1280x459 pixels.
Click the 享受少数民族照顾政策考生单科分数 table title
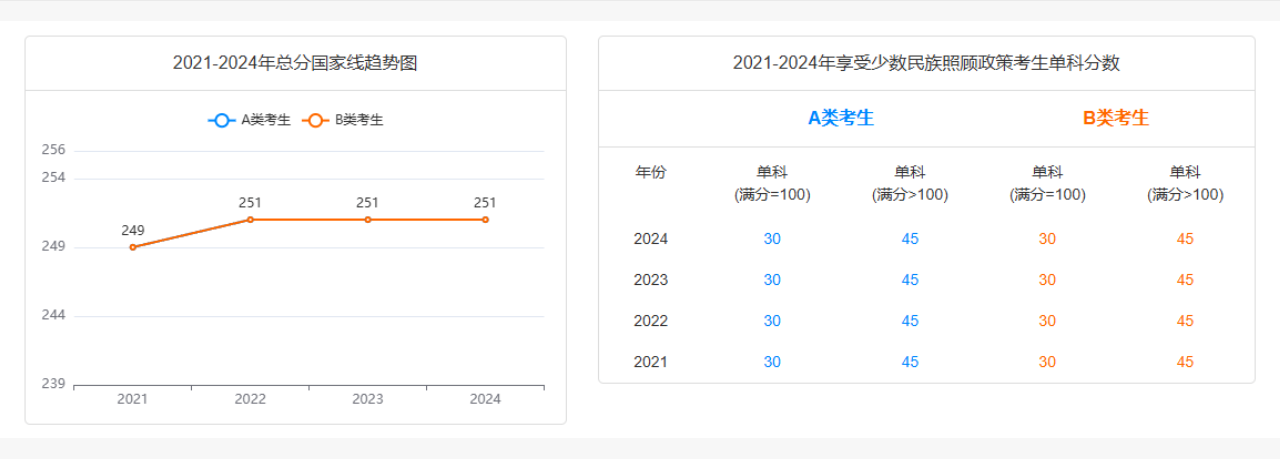click(926, 63)
